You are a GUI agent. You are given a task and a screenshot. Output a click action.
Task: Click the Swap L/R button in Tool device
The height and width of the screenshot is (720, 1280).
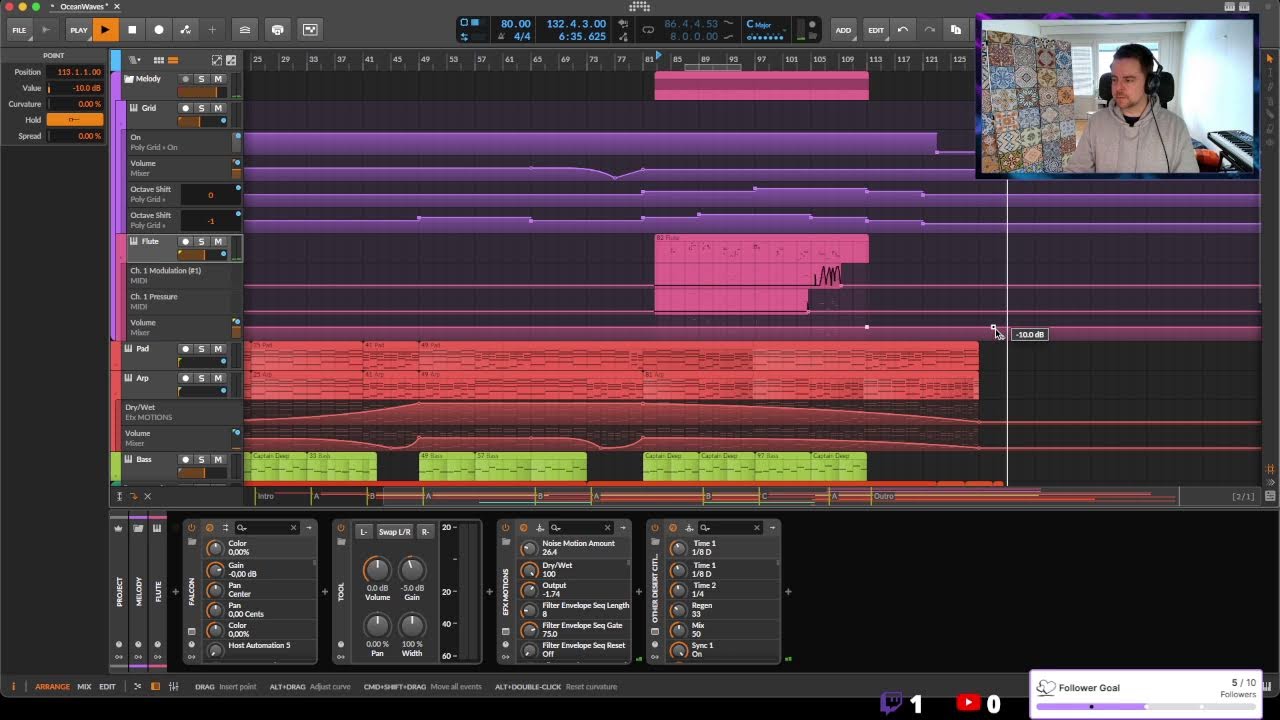pyautogui.click(x=394, y=532)
